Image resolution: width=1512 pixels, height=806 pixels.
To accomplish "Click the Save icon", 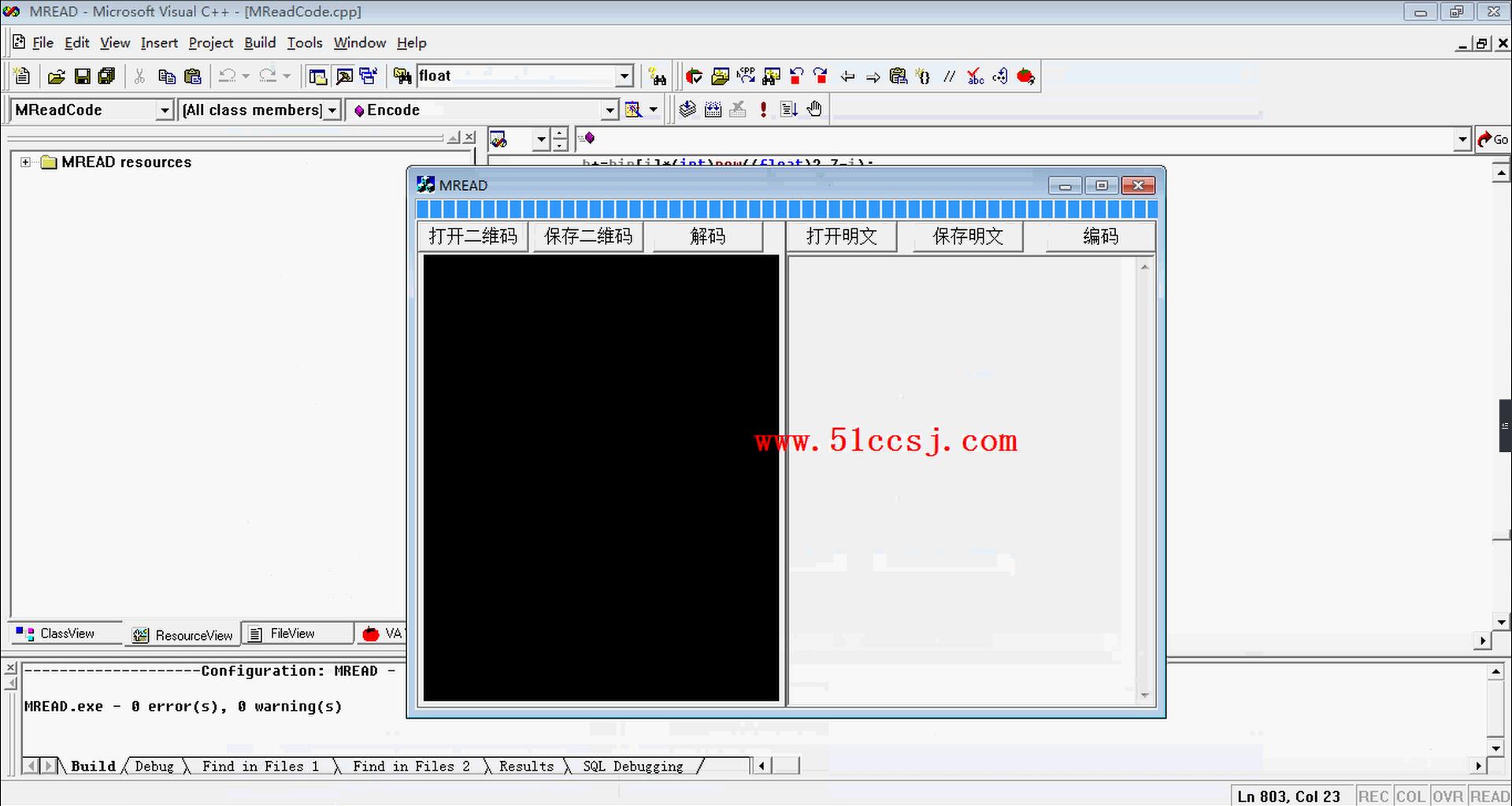I will coord(82,76).
